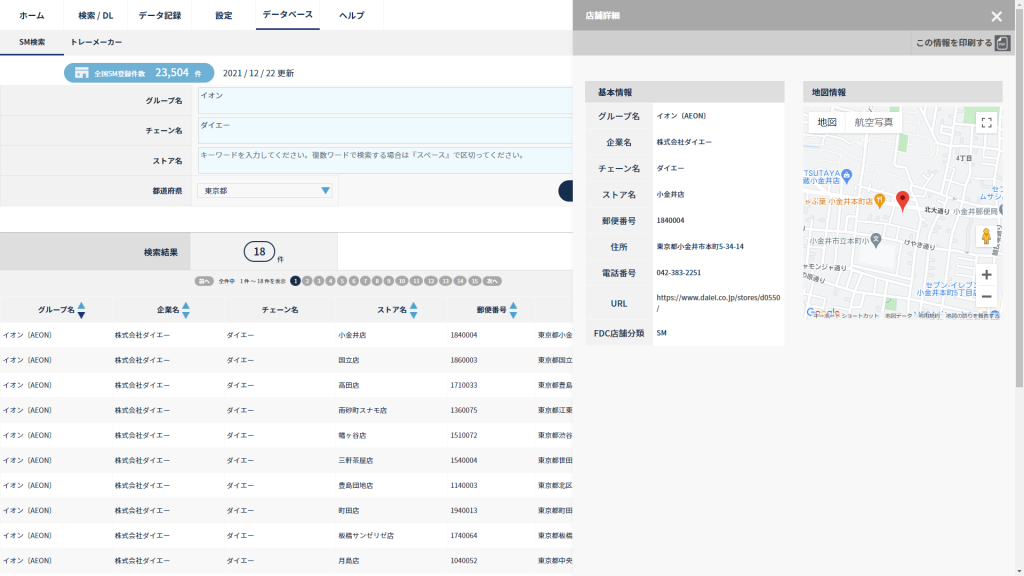Click the グループ名 input field containing イオン
Viewport: 1024px width, 576px height.
tap(385, 101)
